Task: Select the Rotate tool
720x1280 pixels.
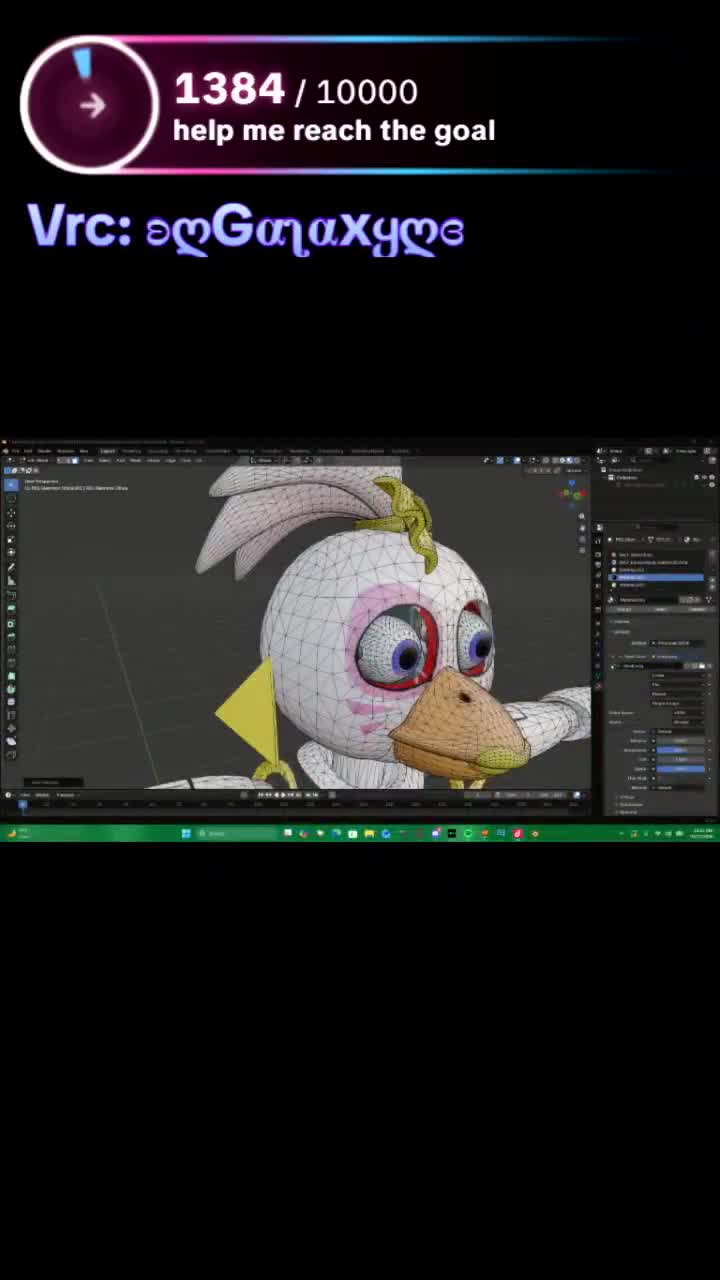Action: coord(11,526)
